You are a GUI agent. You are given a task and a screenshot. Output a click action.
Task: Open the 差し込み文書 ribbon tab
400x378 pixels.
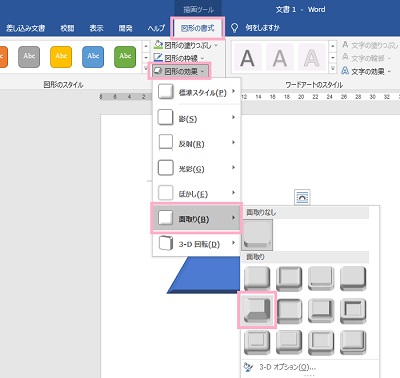[25, 28]
